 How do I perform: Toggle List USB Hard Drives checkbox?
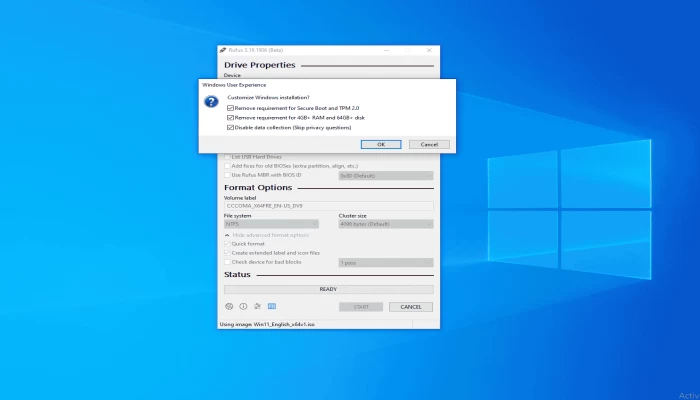point(227,157)
